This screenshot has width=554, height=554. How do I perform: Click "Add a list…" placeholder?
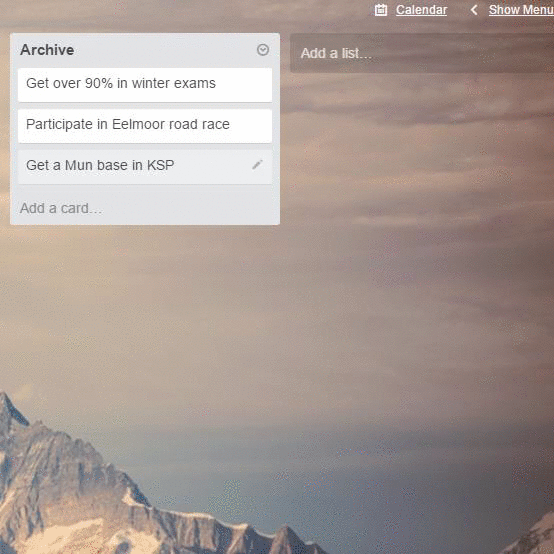pos(336,53)
